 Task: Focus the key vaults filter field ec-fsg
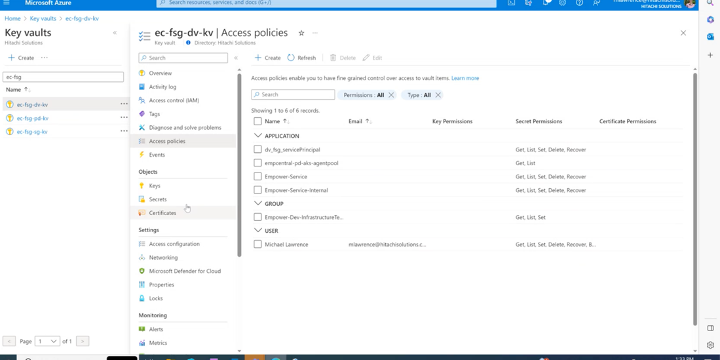tap(63, 77)
